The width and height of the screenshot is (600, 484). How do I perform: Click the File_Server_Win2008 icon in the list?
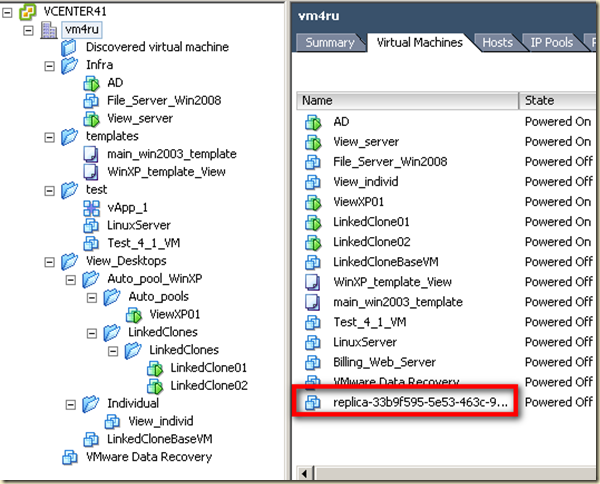[313, 162]
